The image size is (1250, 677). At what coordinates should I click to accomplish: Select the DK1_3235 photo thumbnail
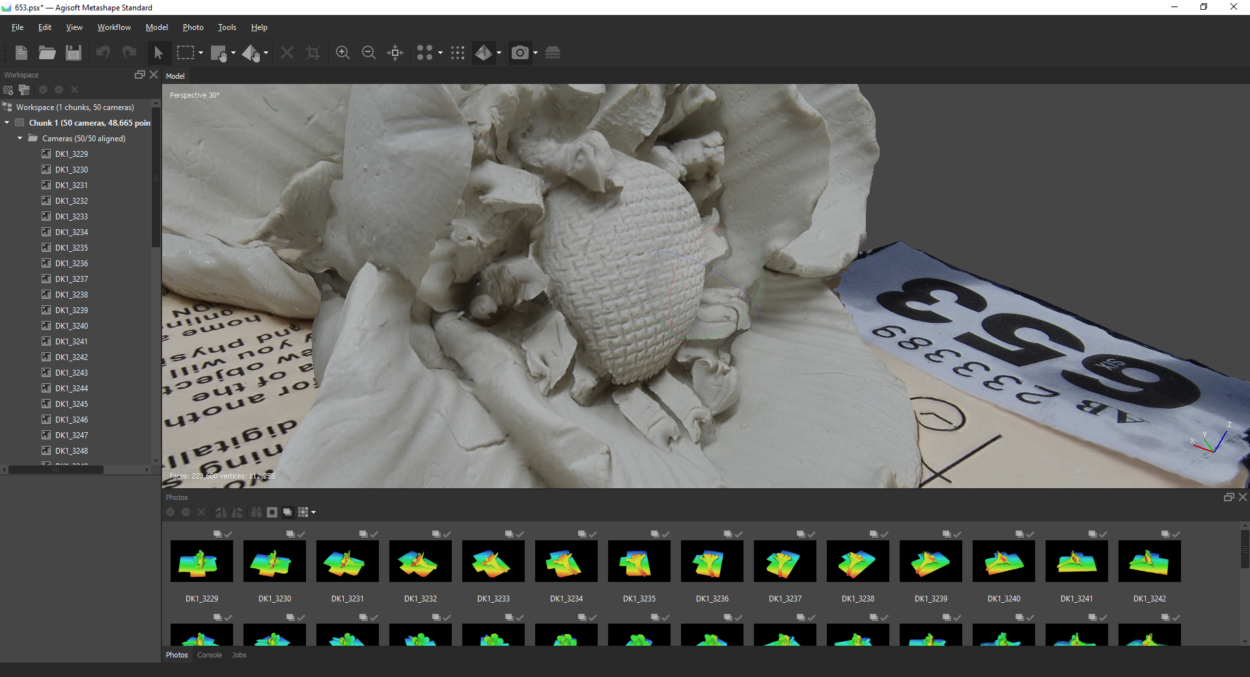click(639, 561)
